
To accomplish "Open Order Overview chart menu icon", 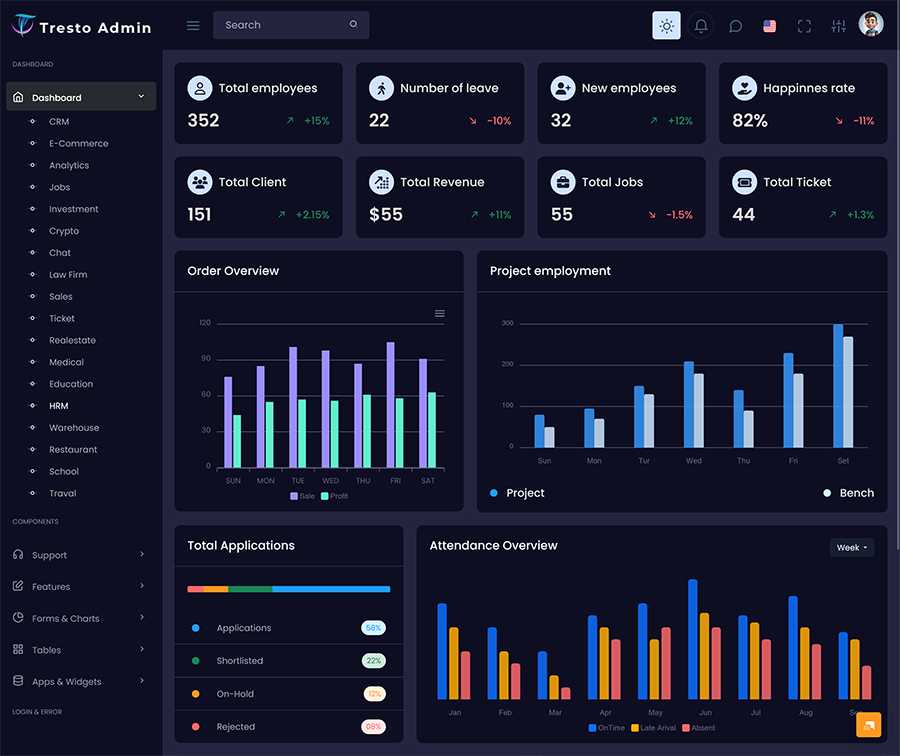I will point(440,313).
